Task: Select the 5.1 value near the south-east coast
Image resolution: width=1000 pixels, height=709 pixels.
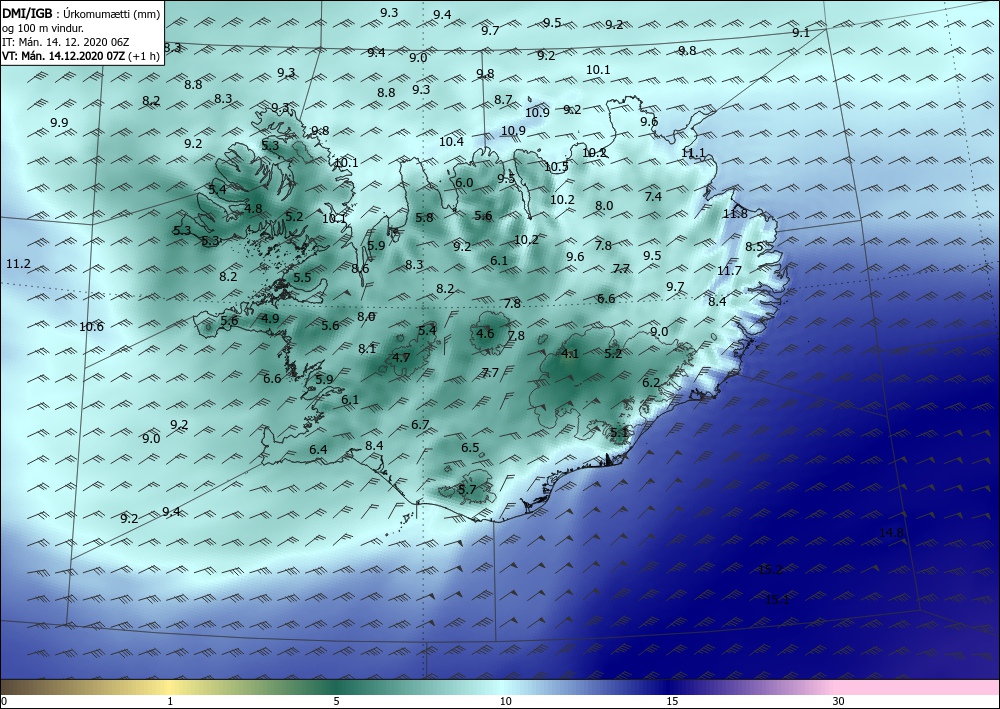Action: click(619, 432)
